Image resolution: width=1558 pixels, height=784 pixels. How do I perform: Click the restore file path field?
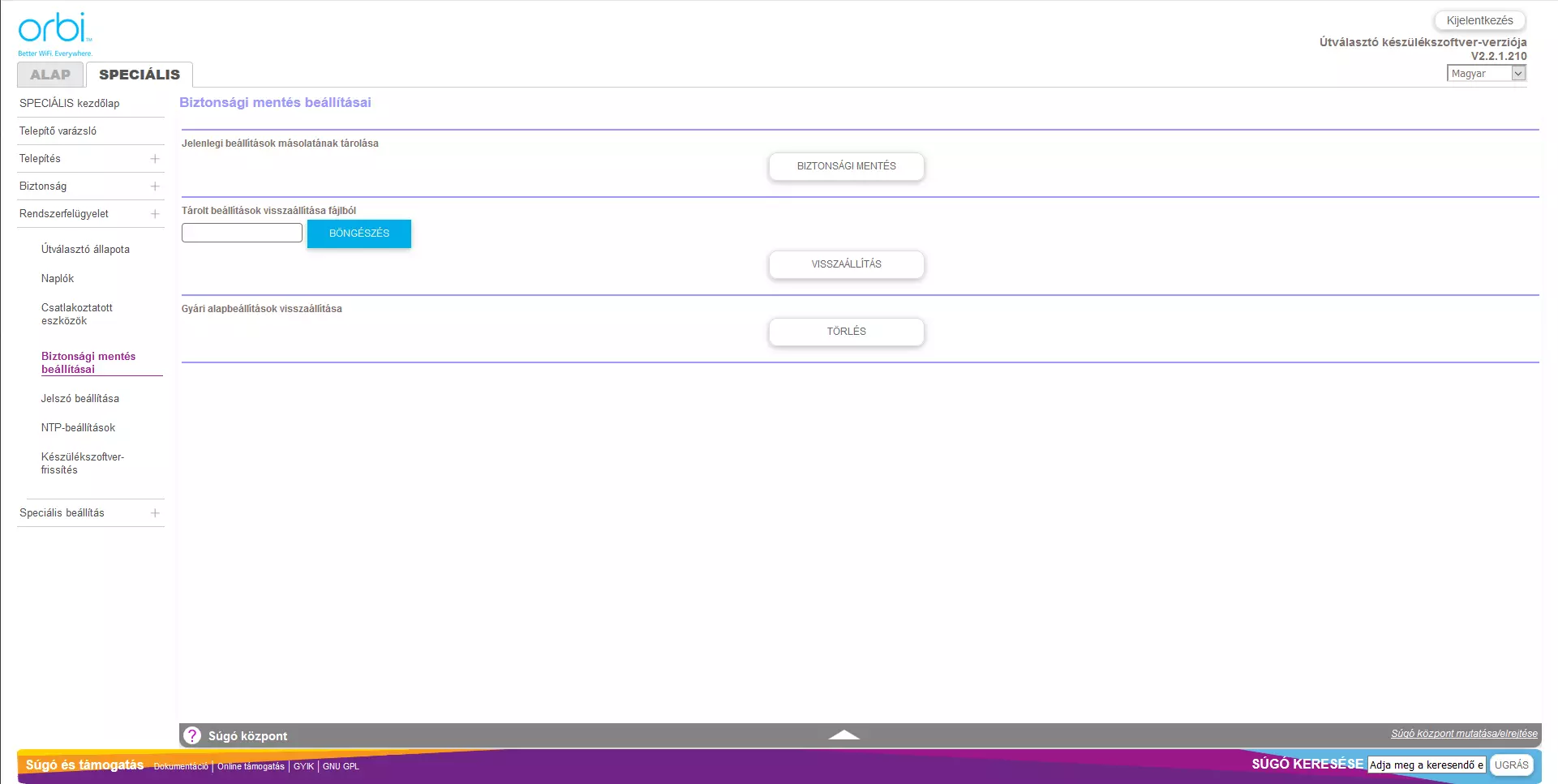click(x=242, y=233)
